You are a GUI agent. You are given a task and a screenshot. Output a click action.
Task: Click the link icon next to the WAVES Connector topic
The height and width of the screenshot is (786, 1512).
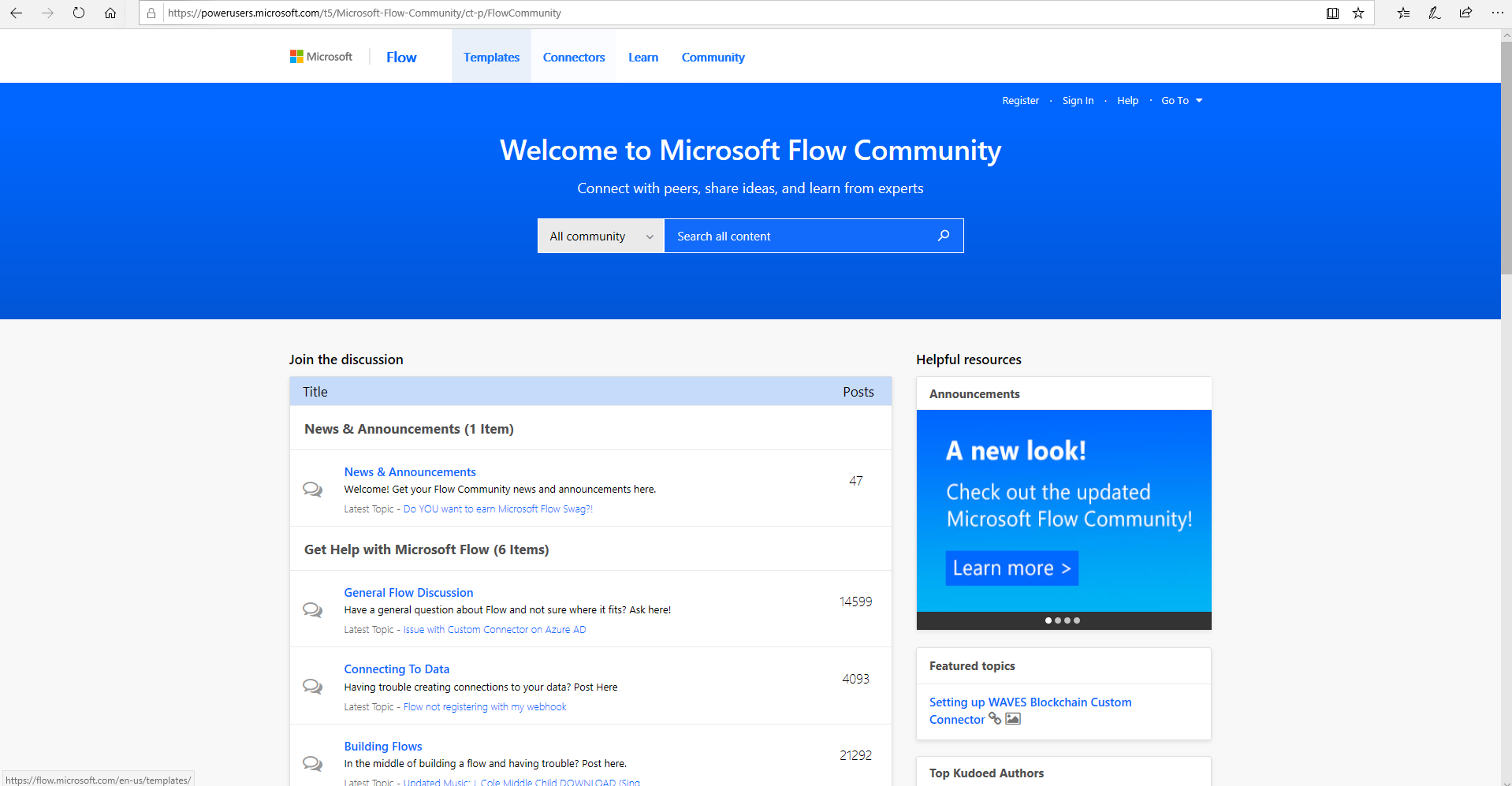(994, 719)
